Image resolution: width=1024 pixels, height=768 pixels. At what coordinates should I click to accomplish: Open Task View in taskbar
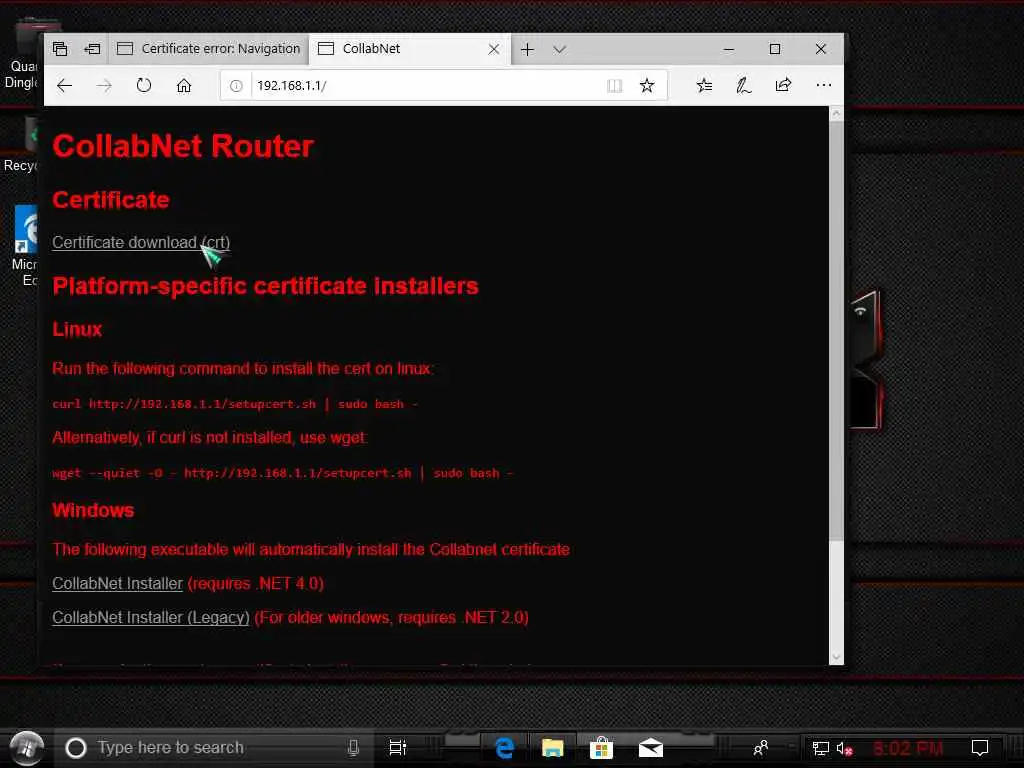pos(397,748)
